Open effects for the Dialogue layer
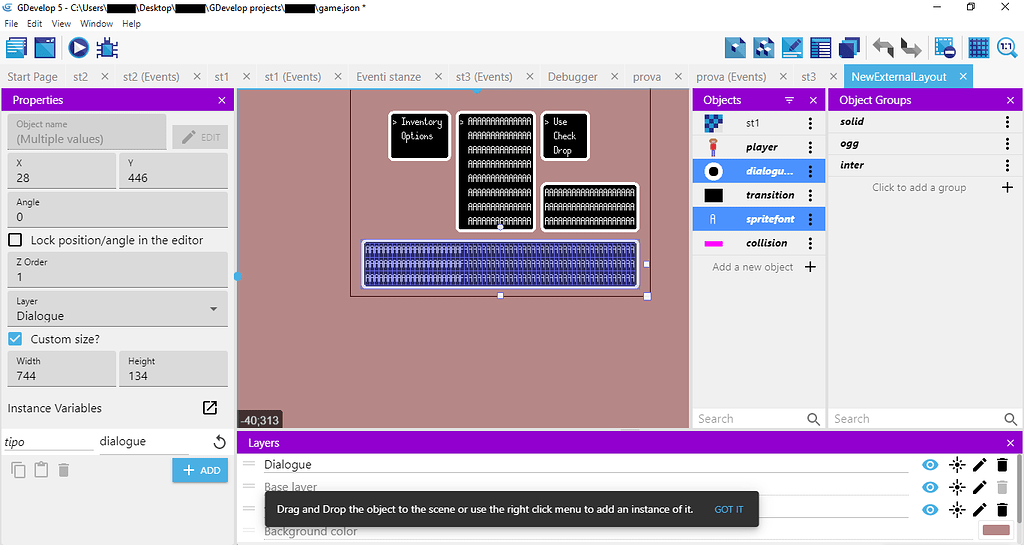Image resolution: width=1024 pixels, height=545 pixels. coord(957,465)
